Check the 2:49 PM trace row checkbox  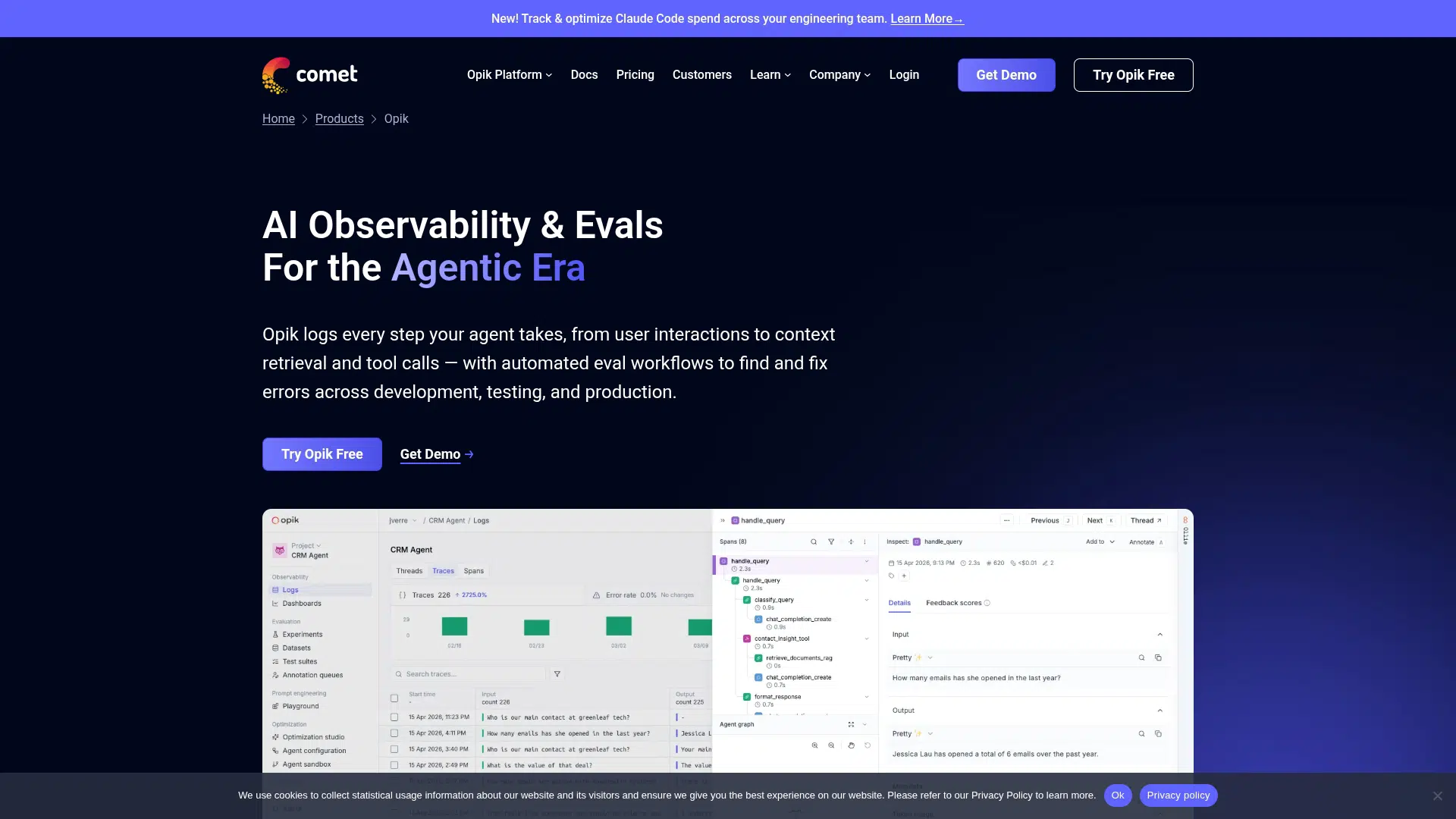(x=394, y=765)
